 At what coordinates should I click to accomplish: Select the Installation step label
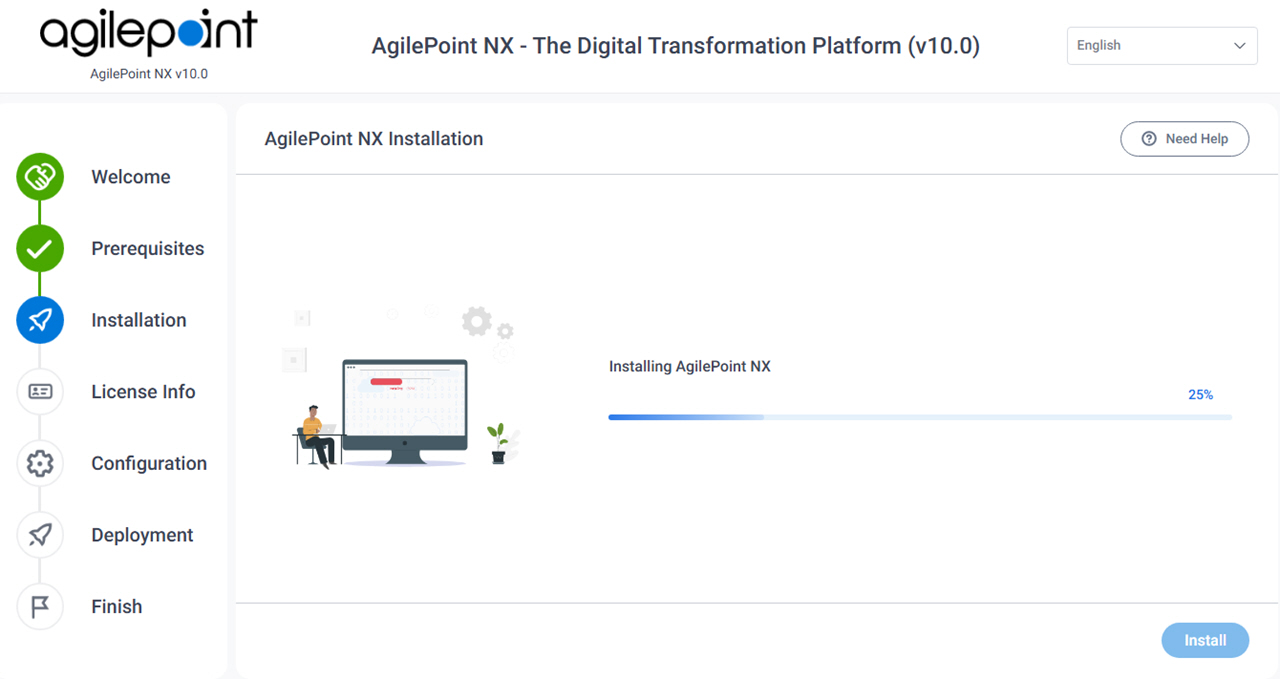point(139,320)
